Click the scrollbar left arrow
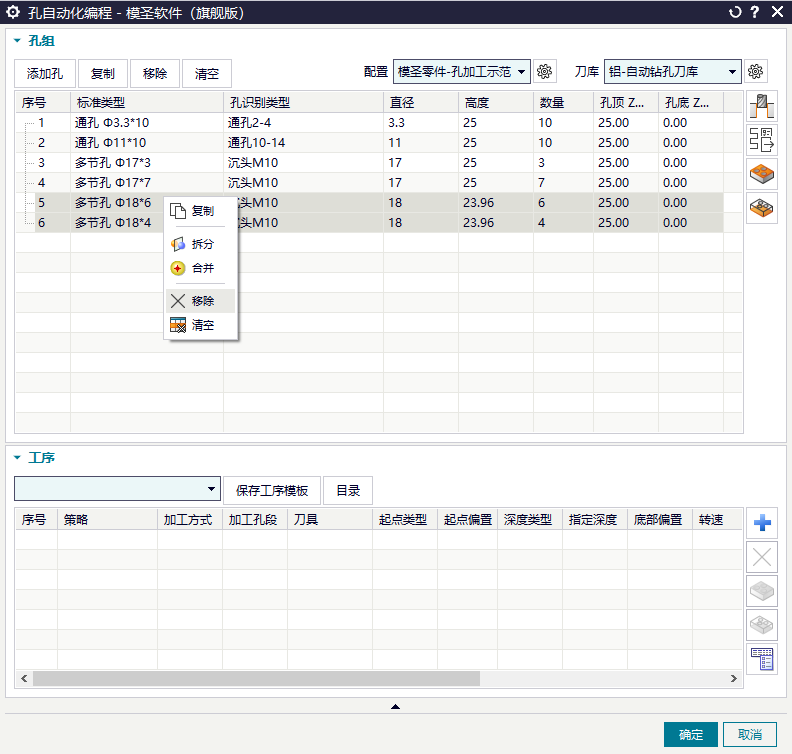 [24, 679]
